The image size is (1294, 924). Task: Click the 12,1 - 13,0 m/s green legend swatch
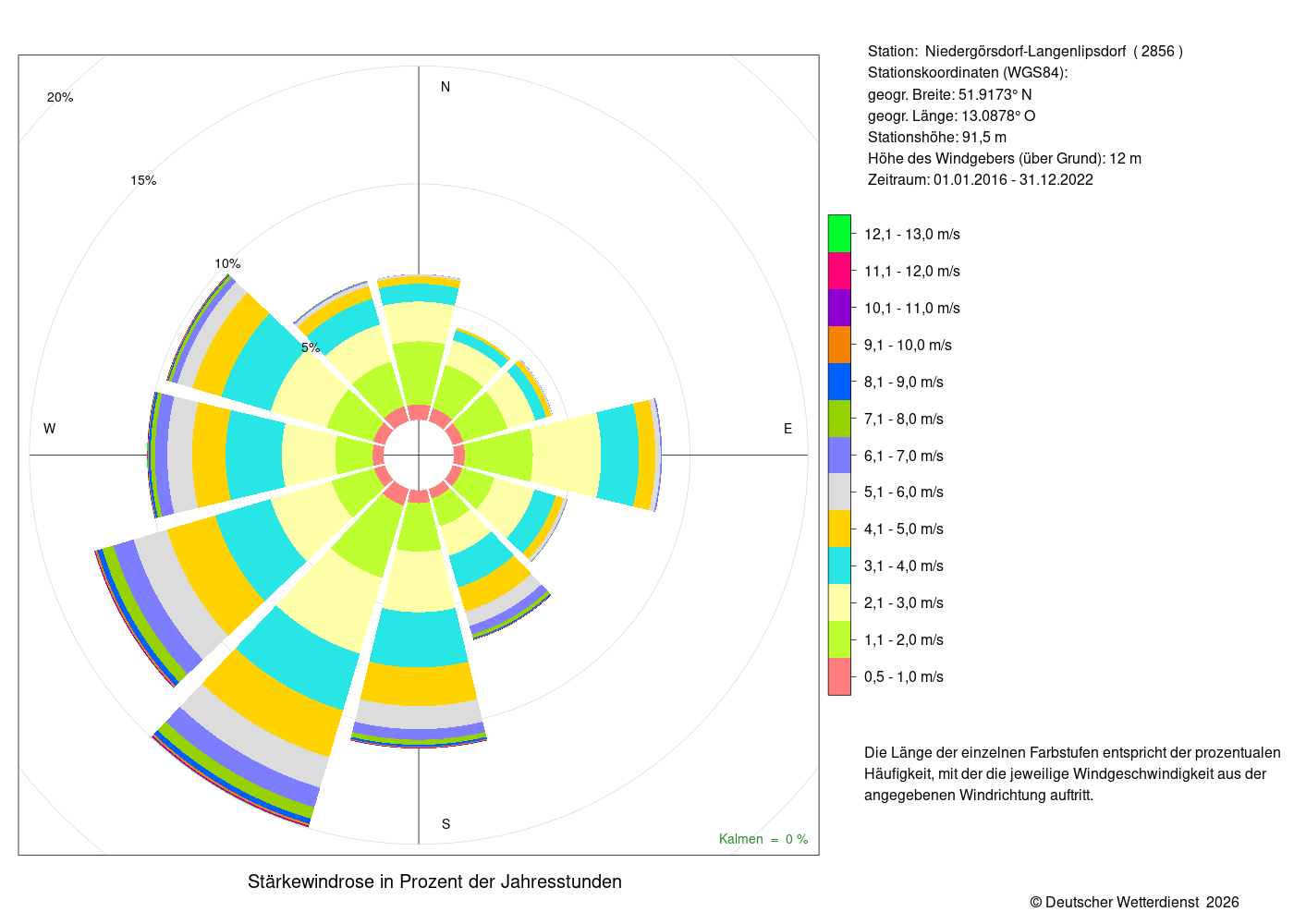point(839,234)
